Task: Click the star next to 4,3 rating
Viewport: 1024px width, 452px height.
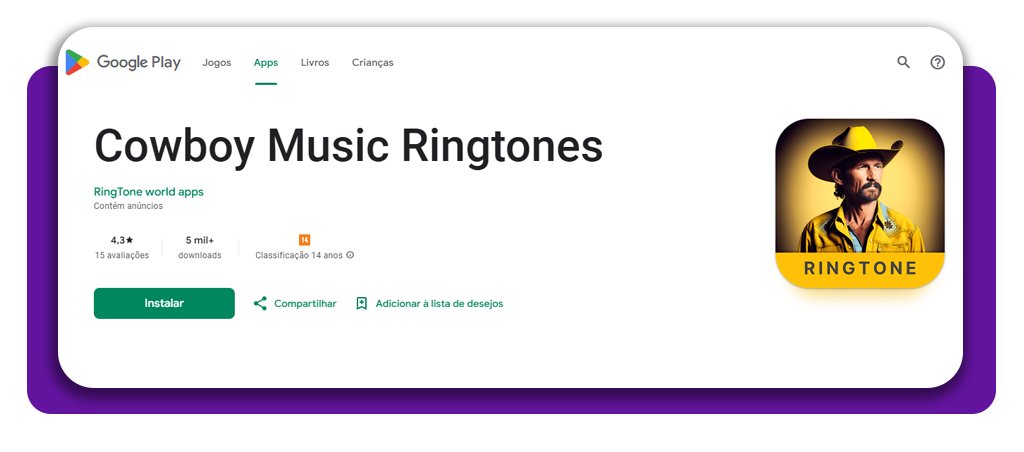Action: (130, 240)
